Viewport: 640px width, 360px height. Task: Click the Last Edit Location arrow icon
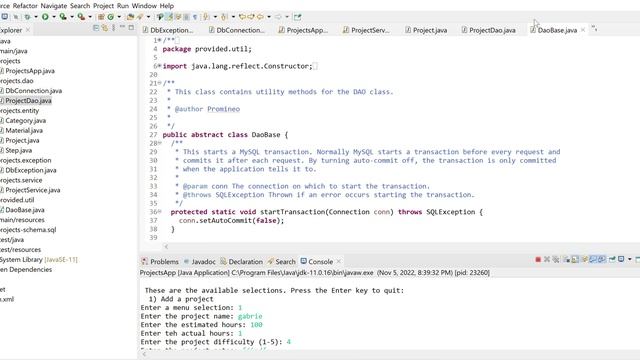pyautogui.click(x=242, y=17)
